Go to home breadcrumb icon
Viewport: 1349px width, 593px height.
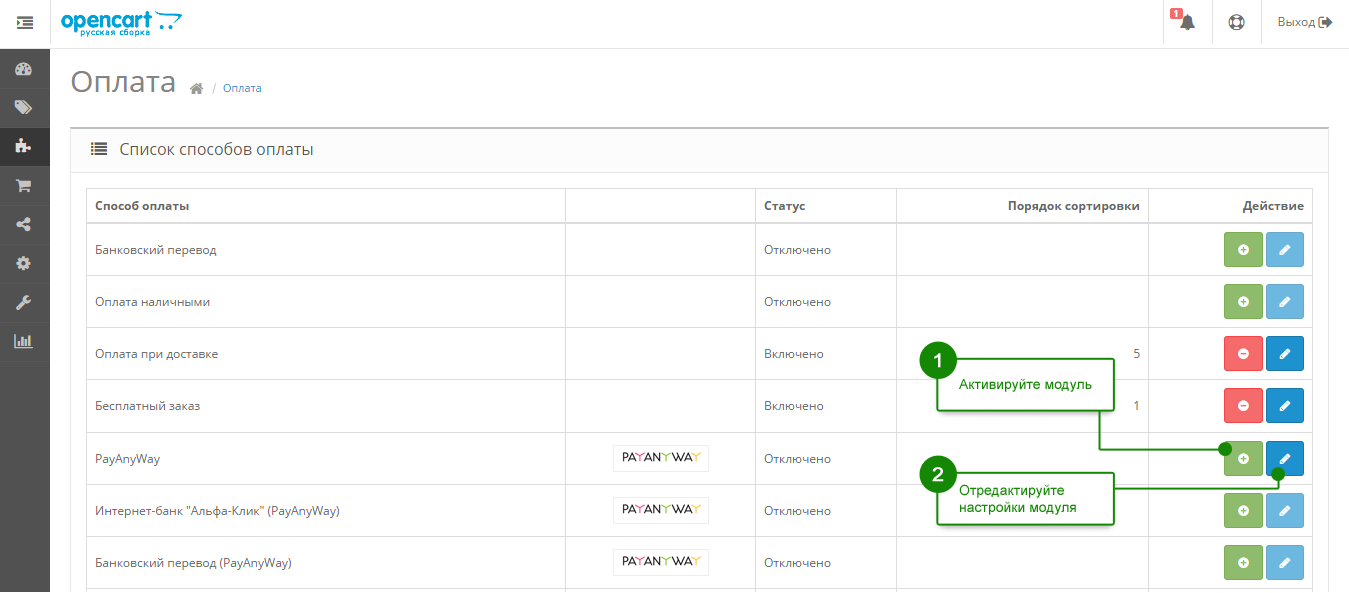tap(197, 89)
